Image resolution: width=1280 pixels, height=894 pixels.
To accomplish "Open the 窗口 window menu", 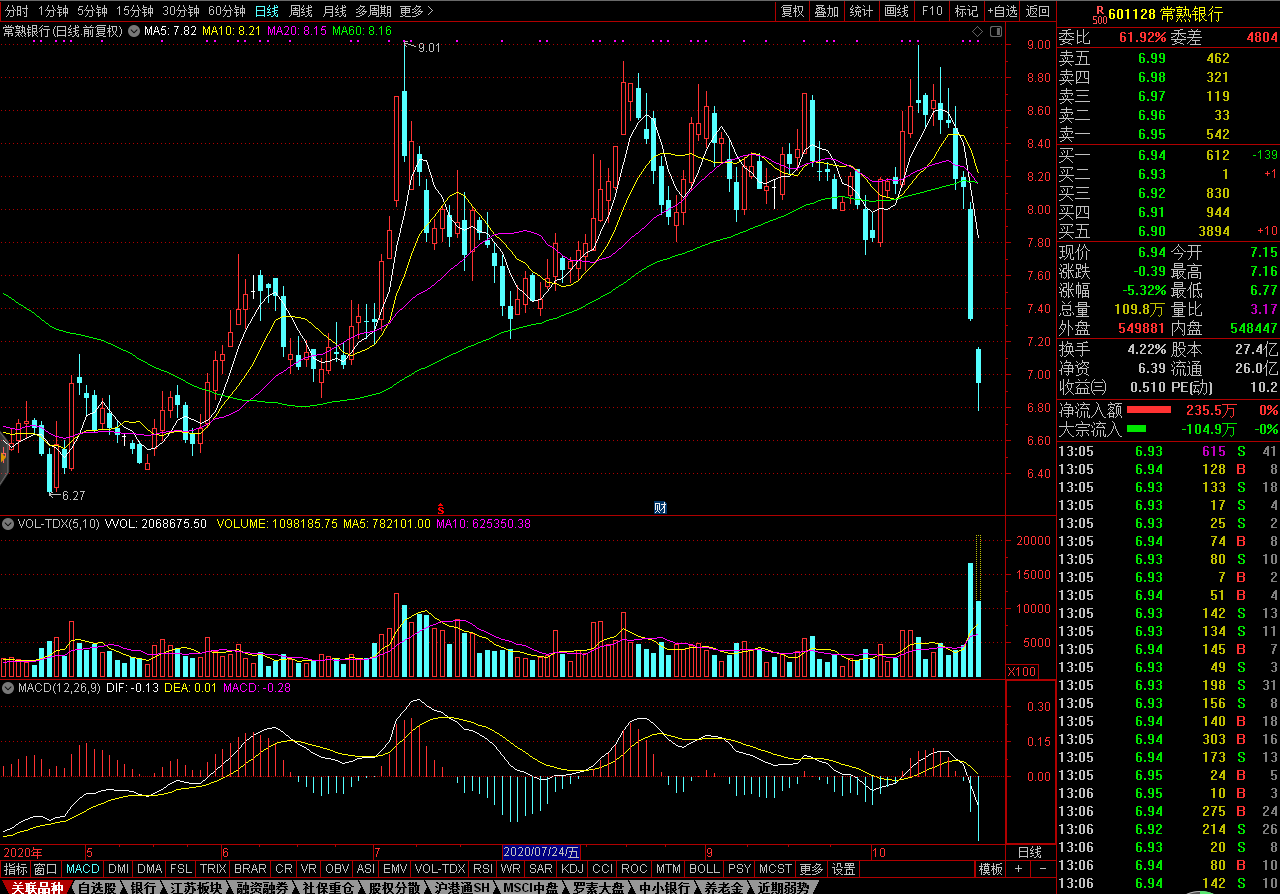I will click(46, 869).
